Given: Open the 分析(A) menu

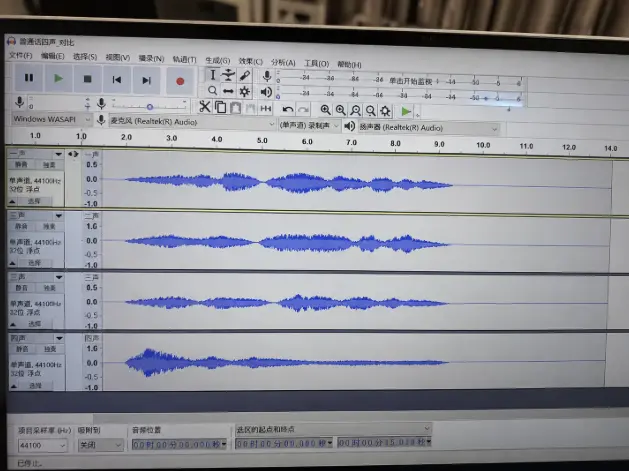Looking at the screenshot, I should (x=283, y=63).
